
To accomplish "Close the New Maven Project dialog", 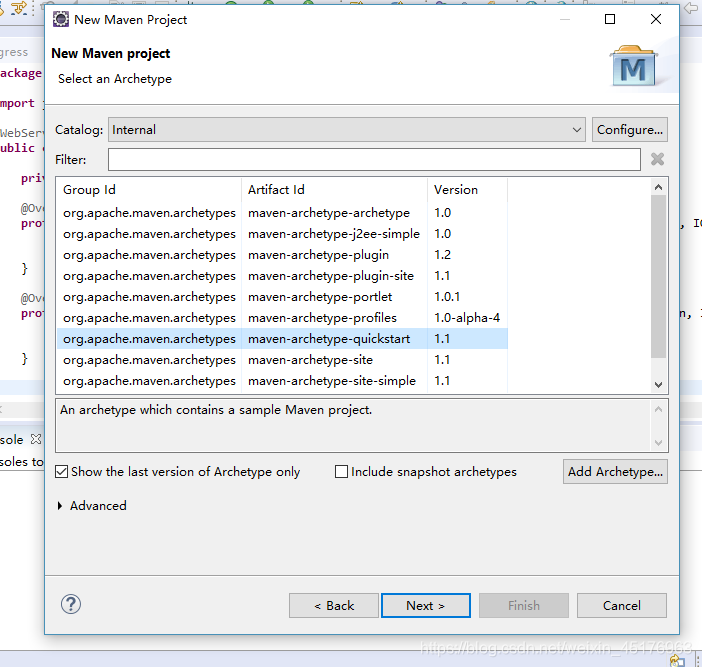I will pyautogui.click(x=656, y=19).
